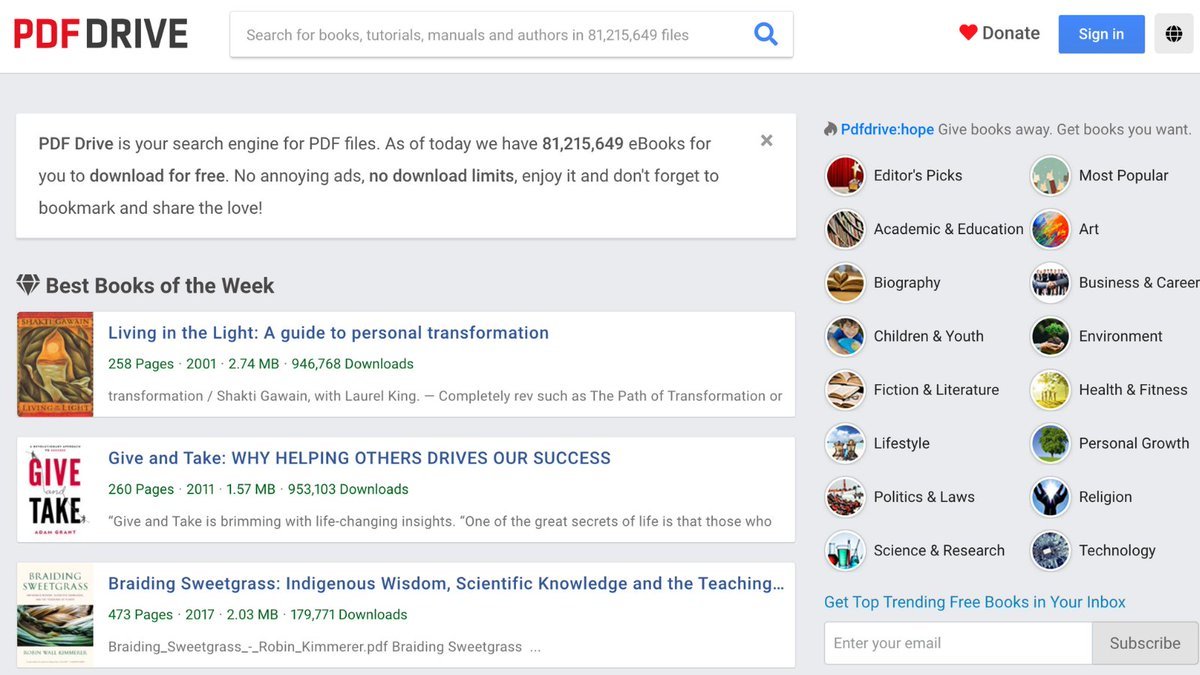
Task: Open the Living in the Light book title
Action: coord(328,333)
